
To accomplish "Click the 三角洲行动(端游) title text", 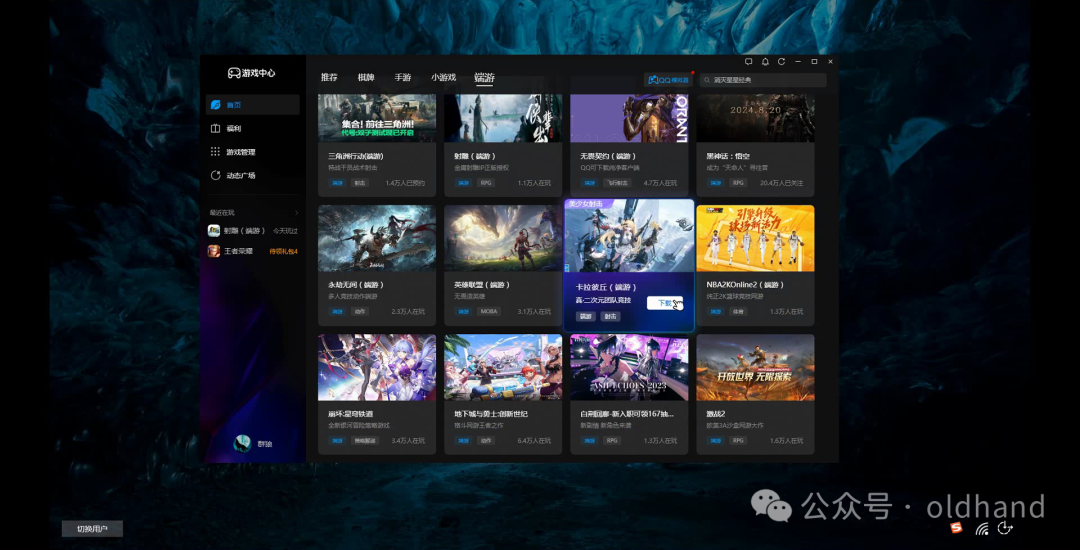I will click(x=357, y=156).
